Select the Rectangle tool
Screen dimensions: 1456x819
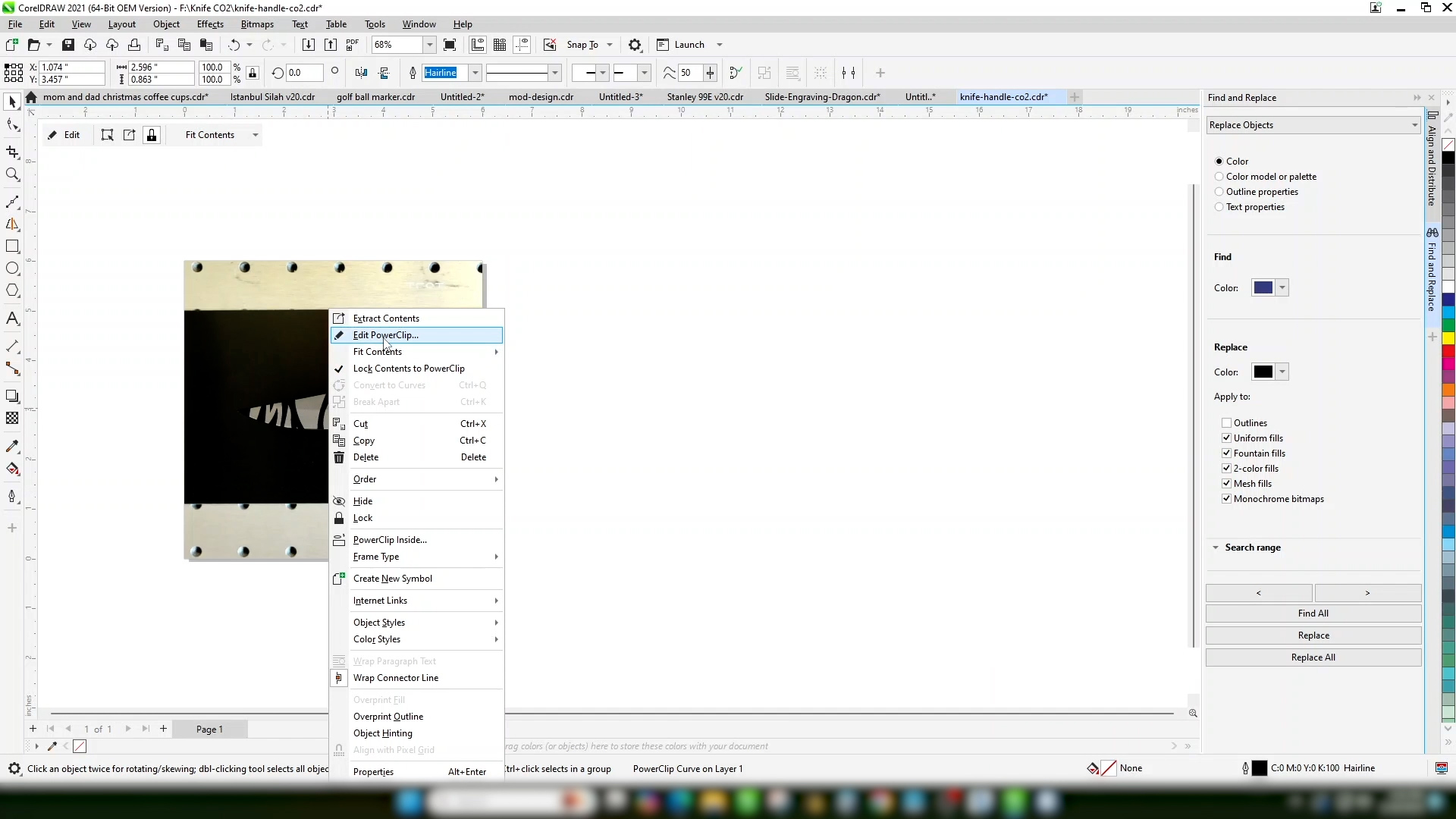[12, 246]
